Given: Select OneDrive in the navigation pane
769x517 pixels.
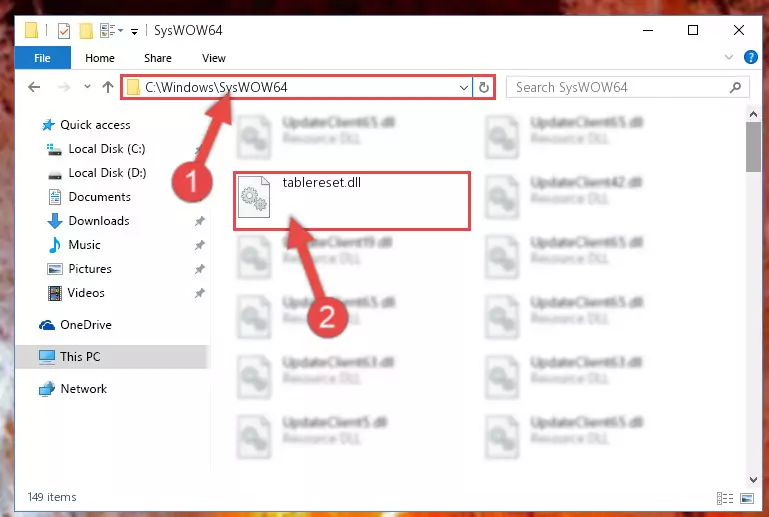Looking at the screenshot, I should pos(85,325).
